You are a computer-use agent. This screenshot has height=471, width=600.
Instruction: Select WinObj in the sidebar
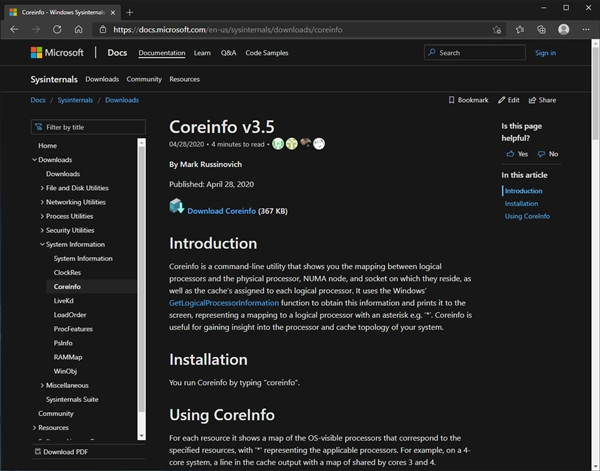coord(65,371)
